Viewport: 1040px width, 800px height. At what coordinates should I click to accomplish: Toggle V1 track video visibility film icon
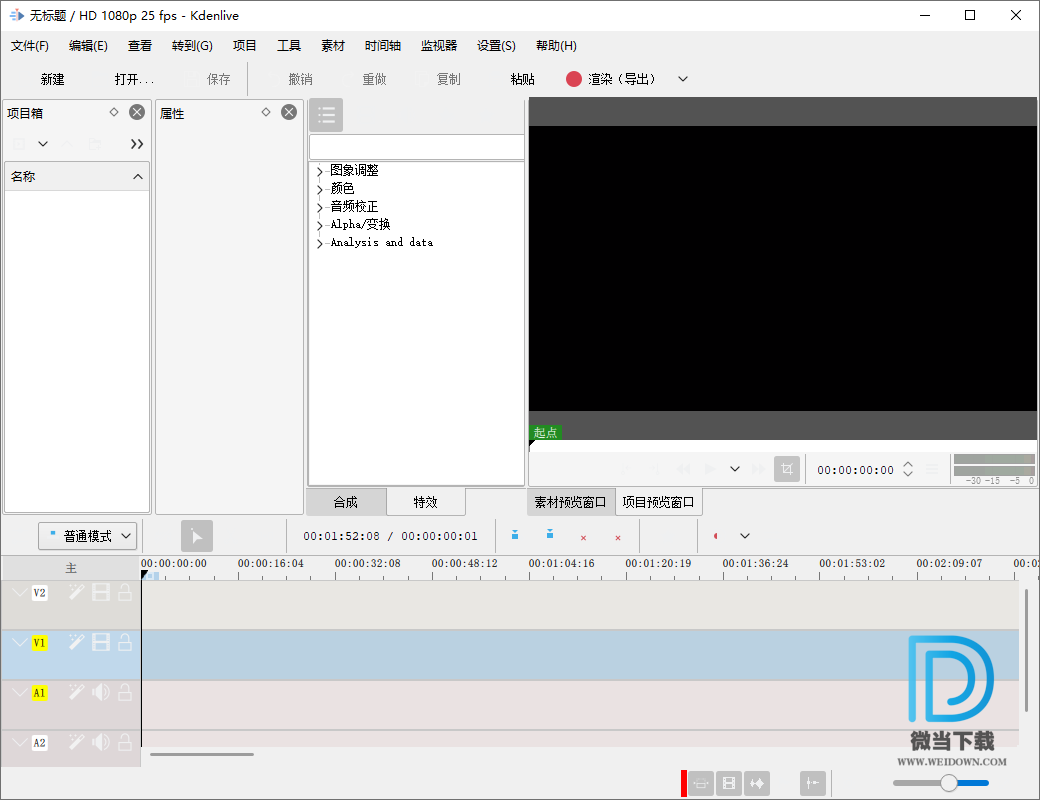tap(101, 642)
